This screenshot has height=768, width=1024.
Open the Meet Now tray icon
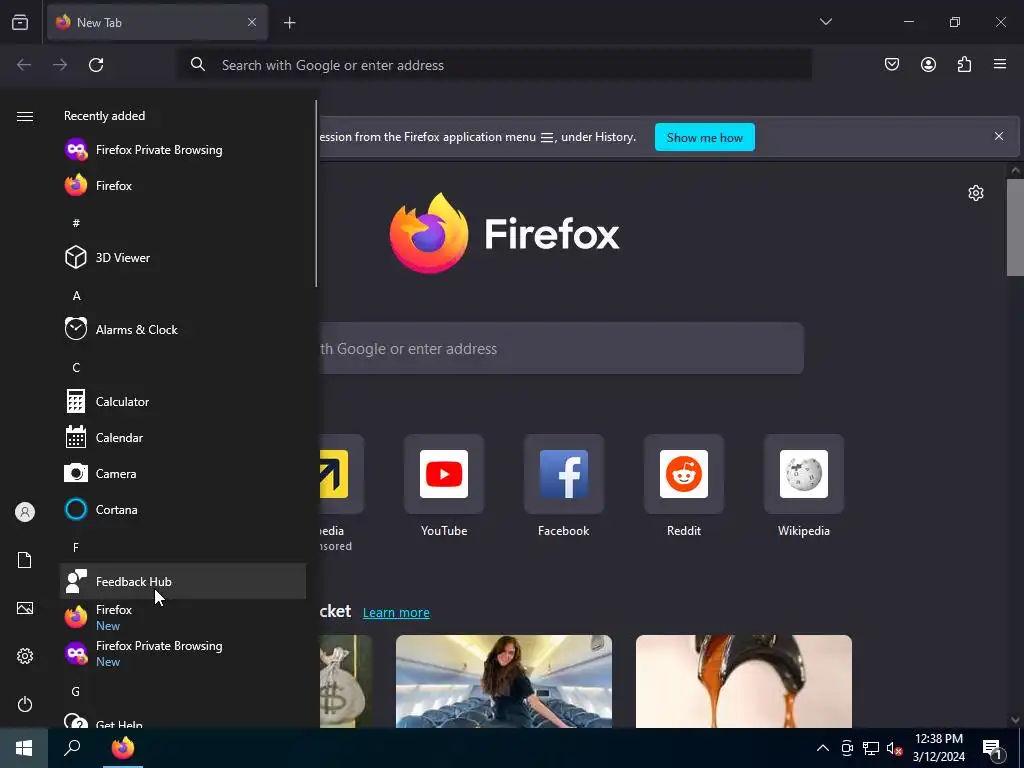click(x=847, y=748)
